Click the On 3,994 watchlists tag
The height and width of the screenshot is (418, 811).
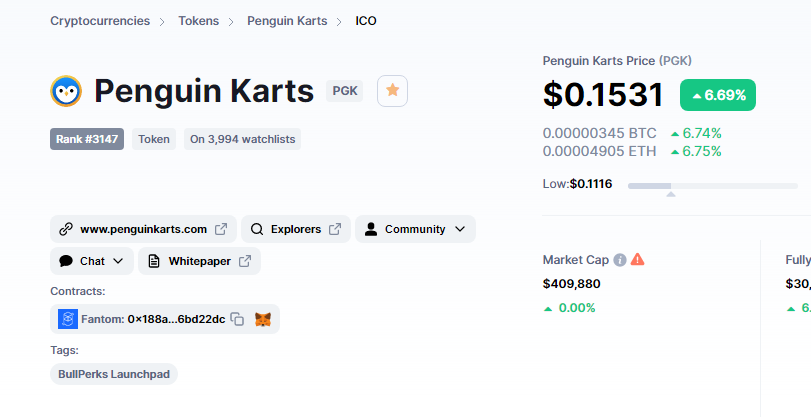(242, 139)
